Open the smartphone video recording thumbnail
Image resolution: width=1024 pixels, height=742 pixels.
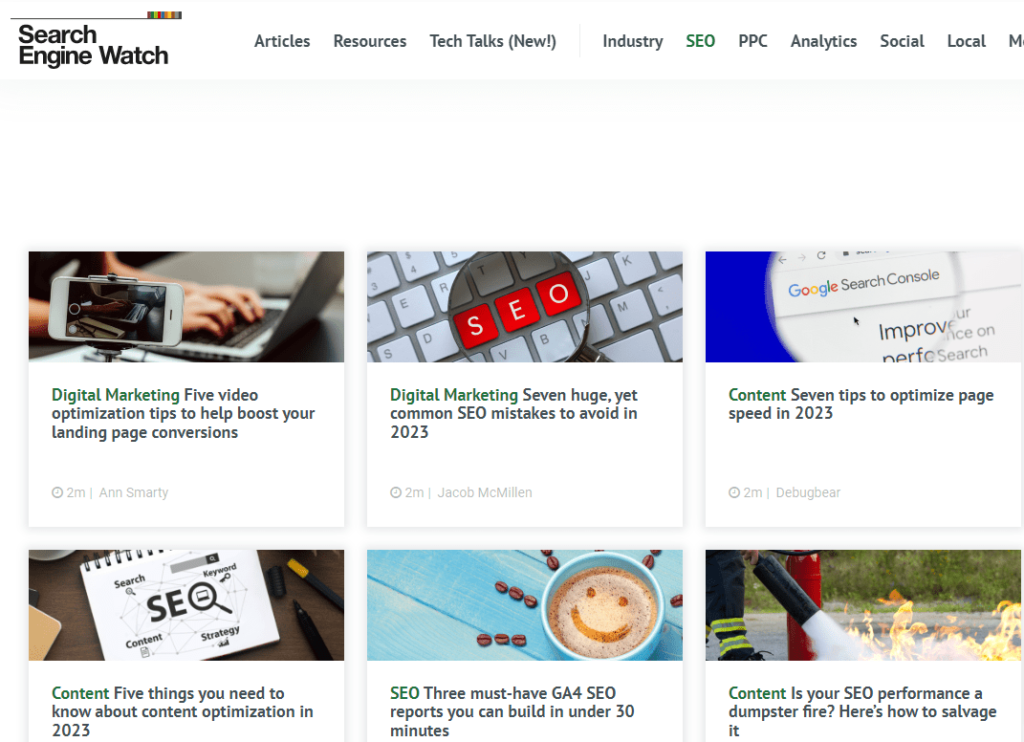click(186, 306)
